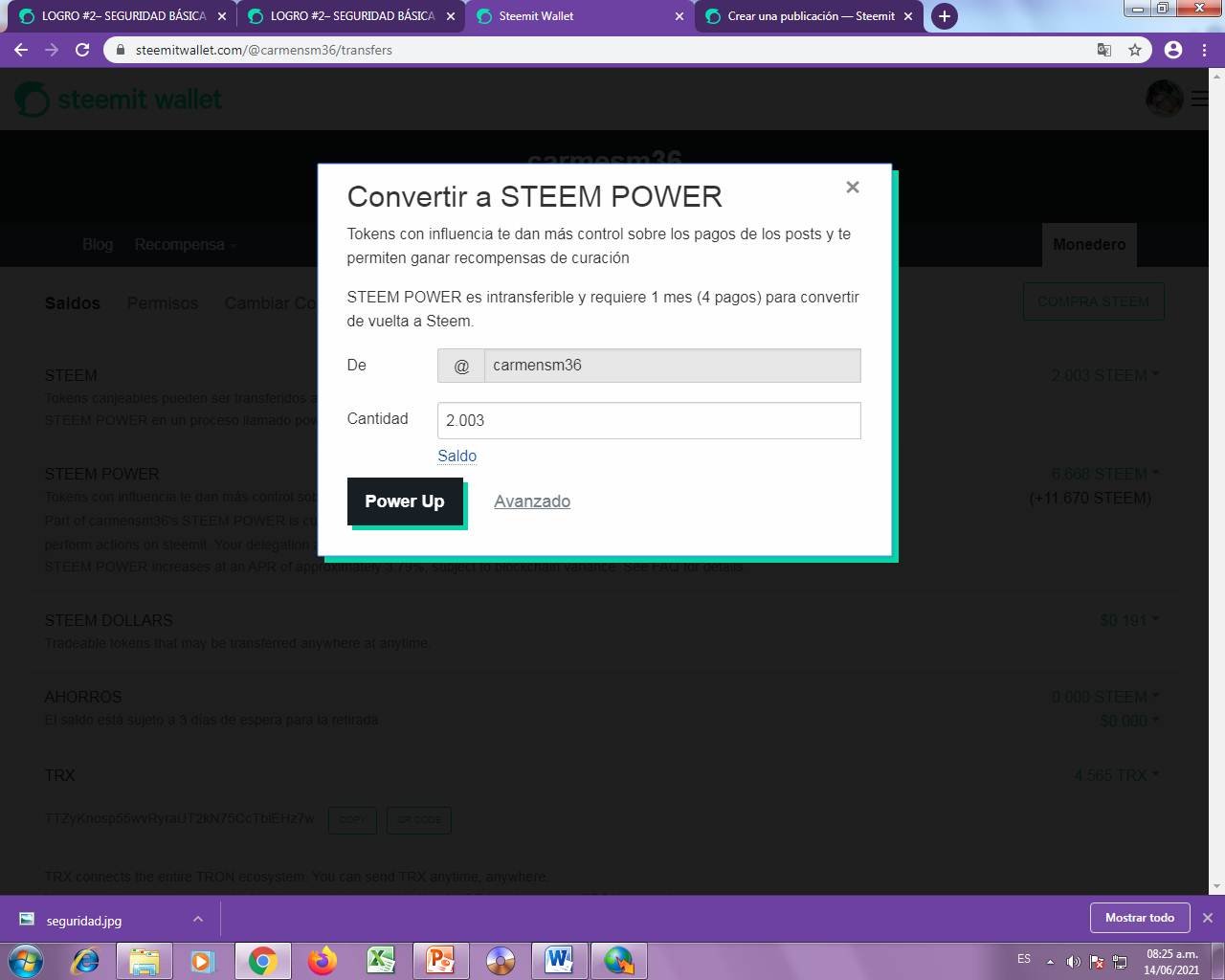
Task: Open Chrome from the taskbar
Action: pos(263,961)
